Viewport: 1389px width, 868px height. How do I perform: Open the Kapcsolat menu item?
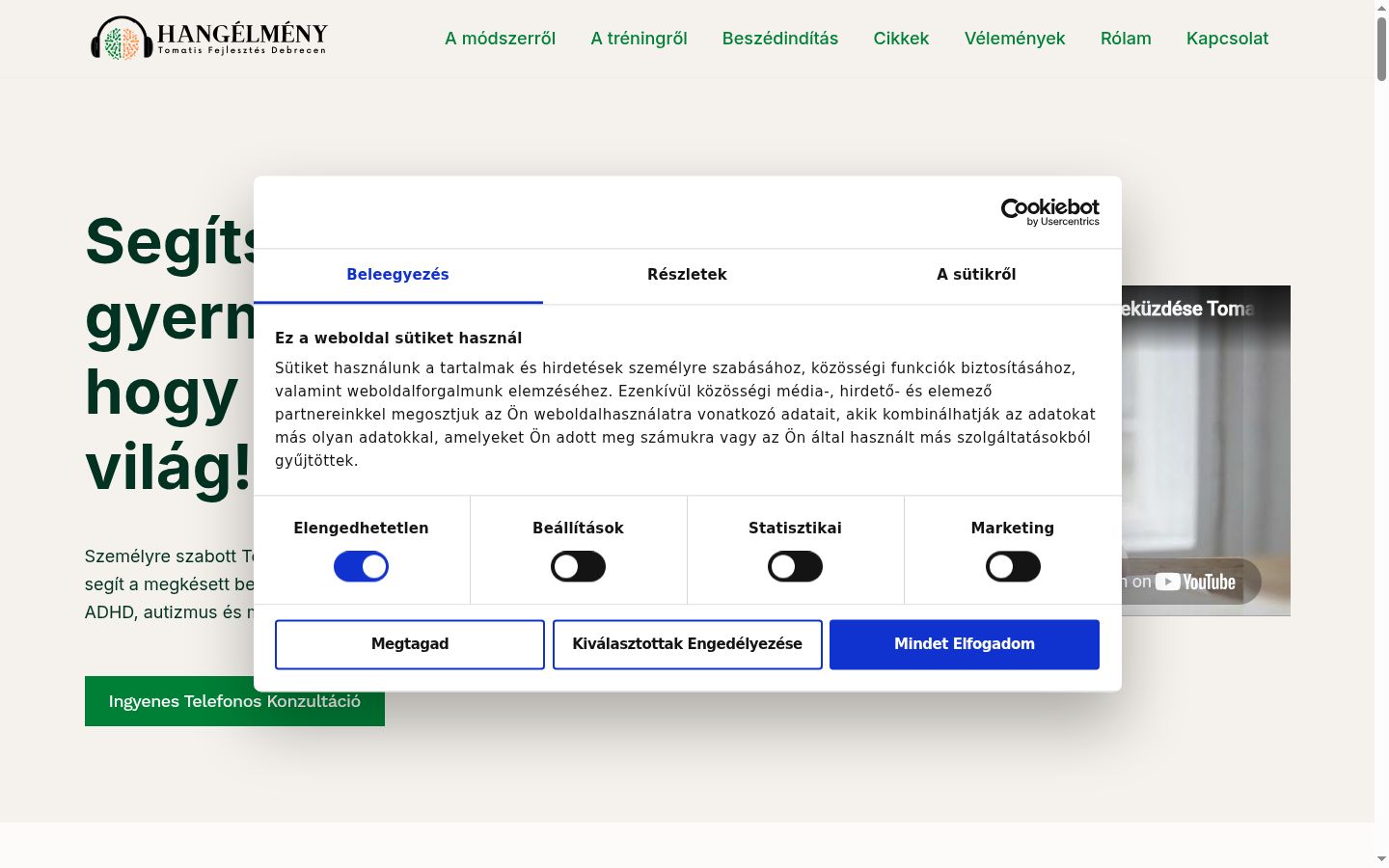[x=1227, y=39]
